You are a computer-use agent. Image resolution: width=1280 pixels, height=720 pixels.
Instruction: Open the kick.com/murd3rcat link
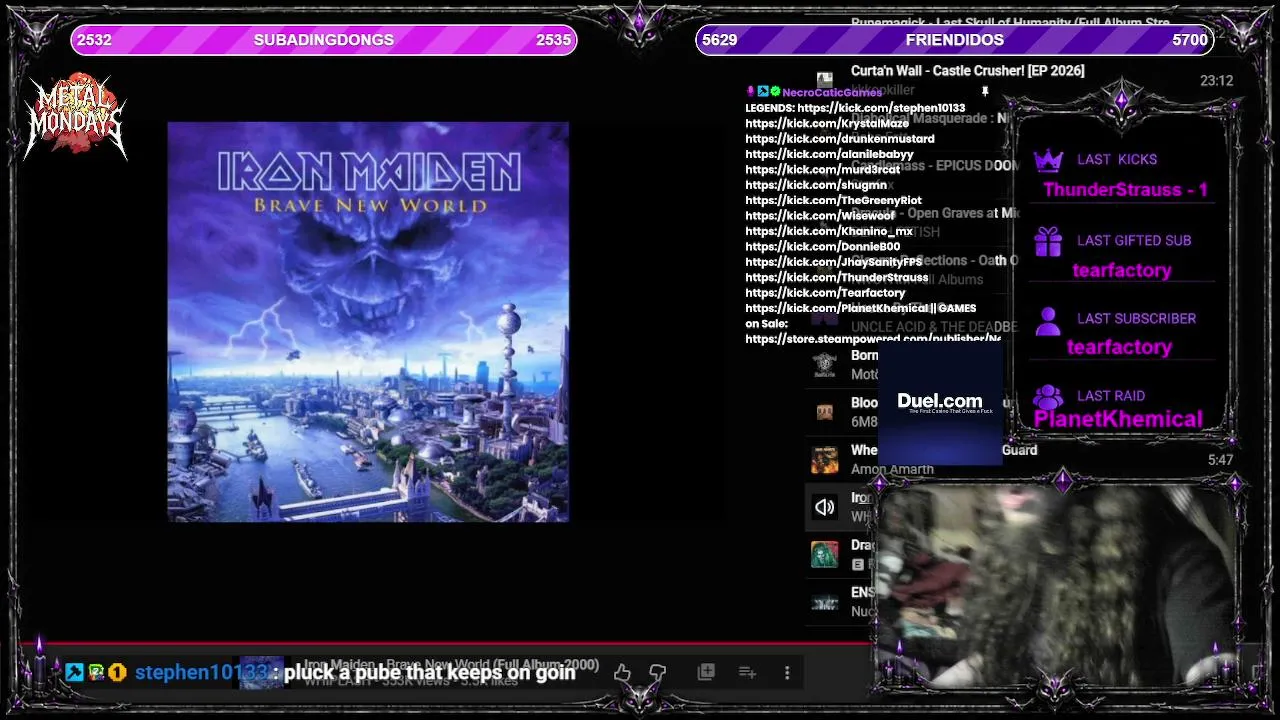click(x=822, y=170)
